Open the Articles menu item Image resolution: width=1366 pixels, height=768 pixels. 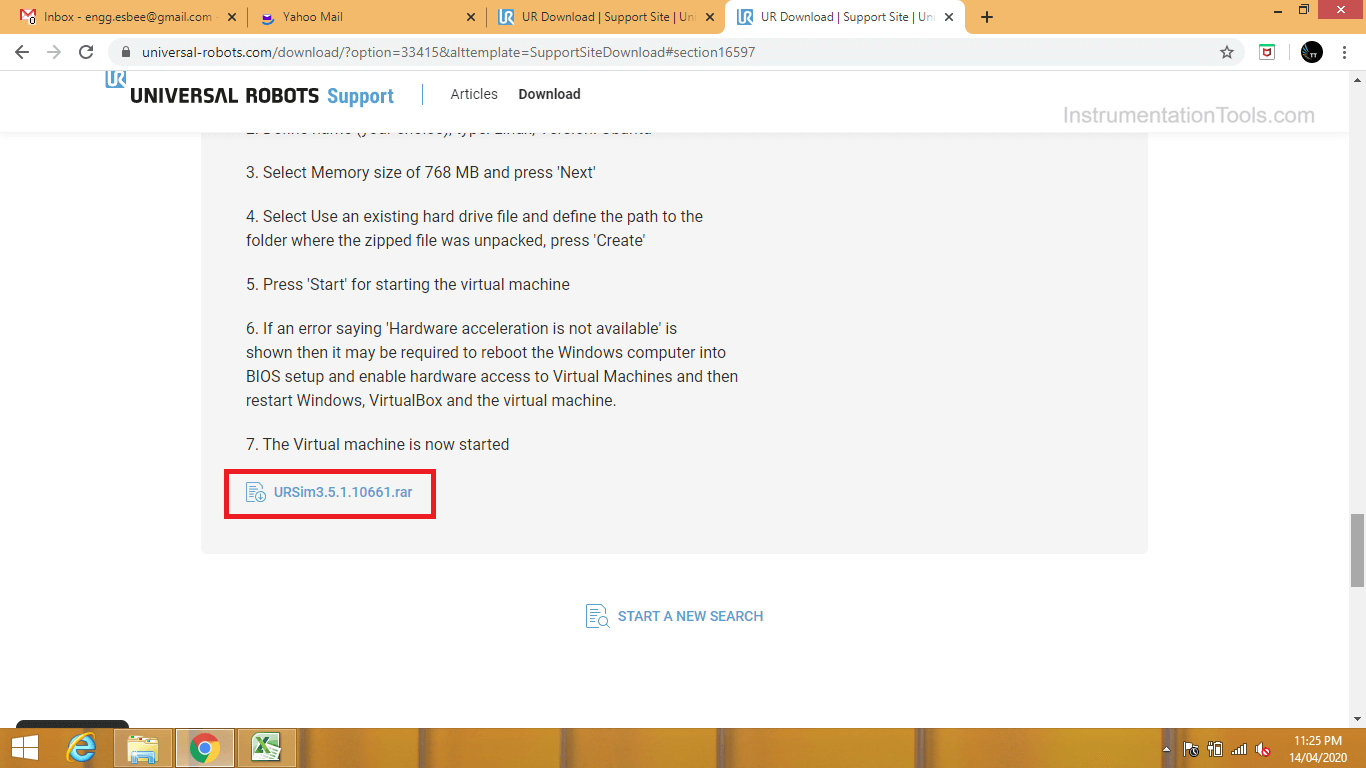coord(474,94)
